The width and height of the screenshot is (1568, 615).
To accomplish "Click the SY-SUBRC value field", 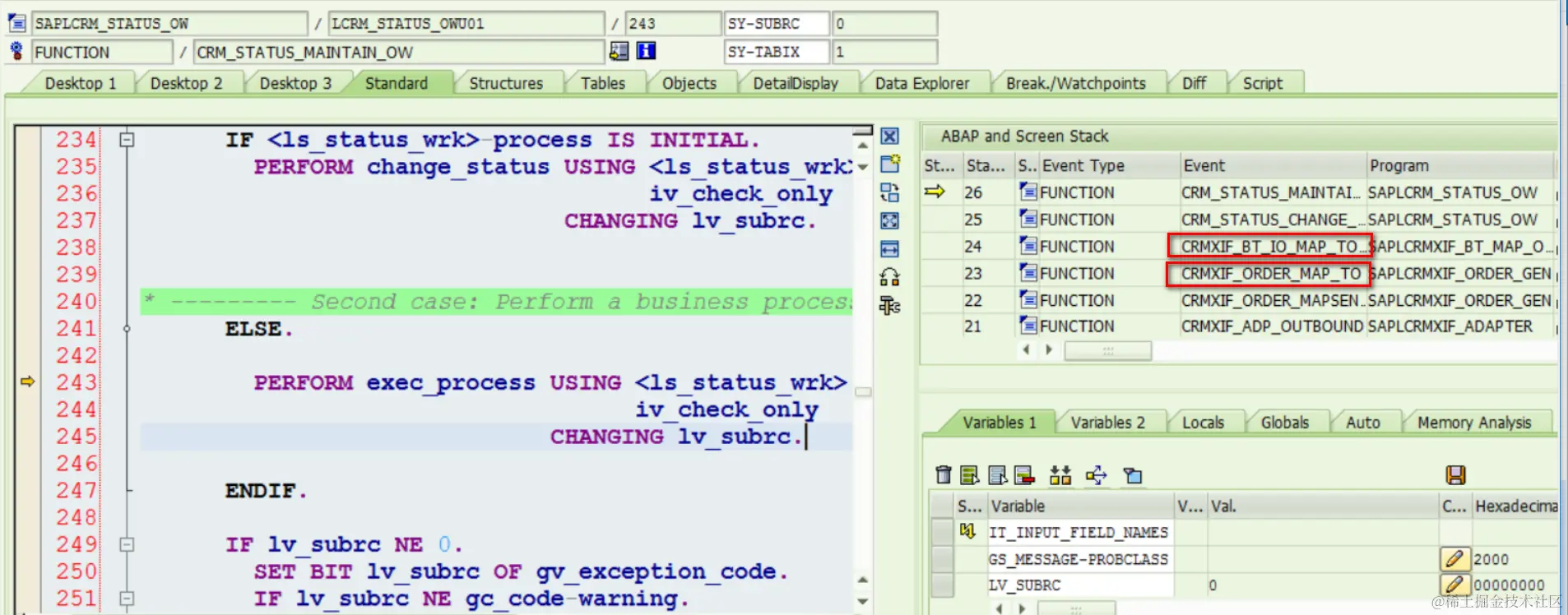I will point(884,24).
